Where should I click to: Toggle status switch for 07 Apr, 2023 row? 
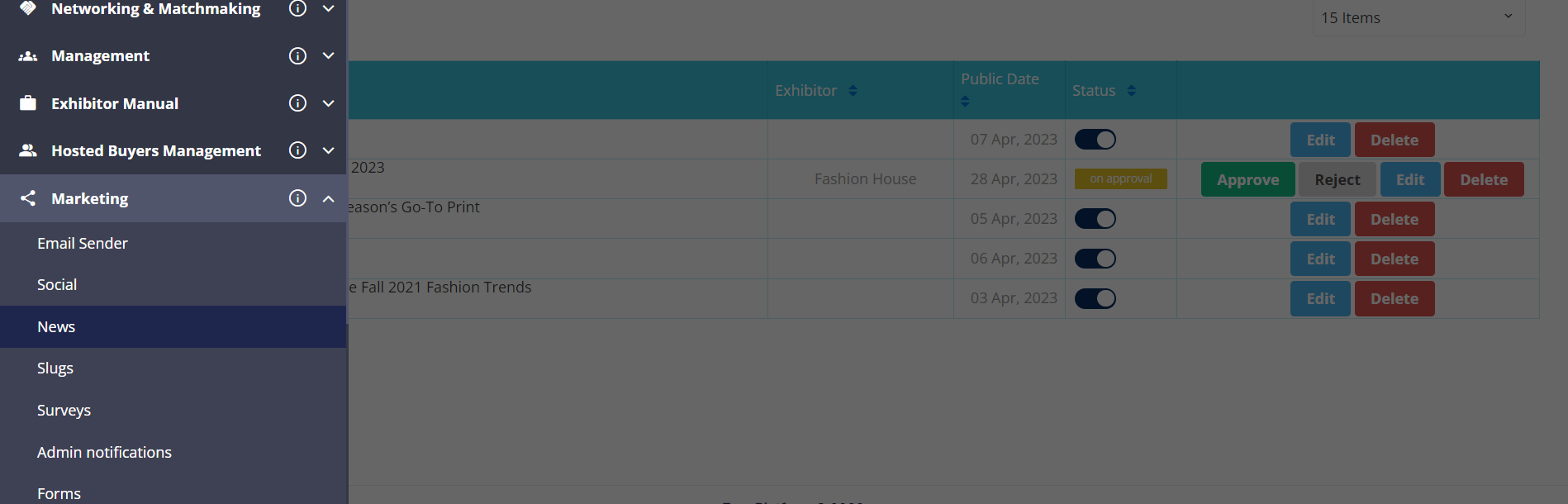click(x=1095, y=140)
